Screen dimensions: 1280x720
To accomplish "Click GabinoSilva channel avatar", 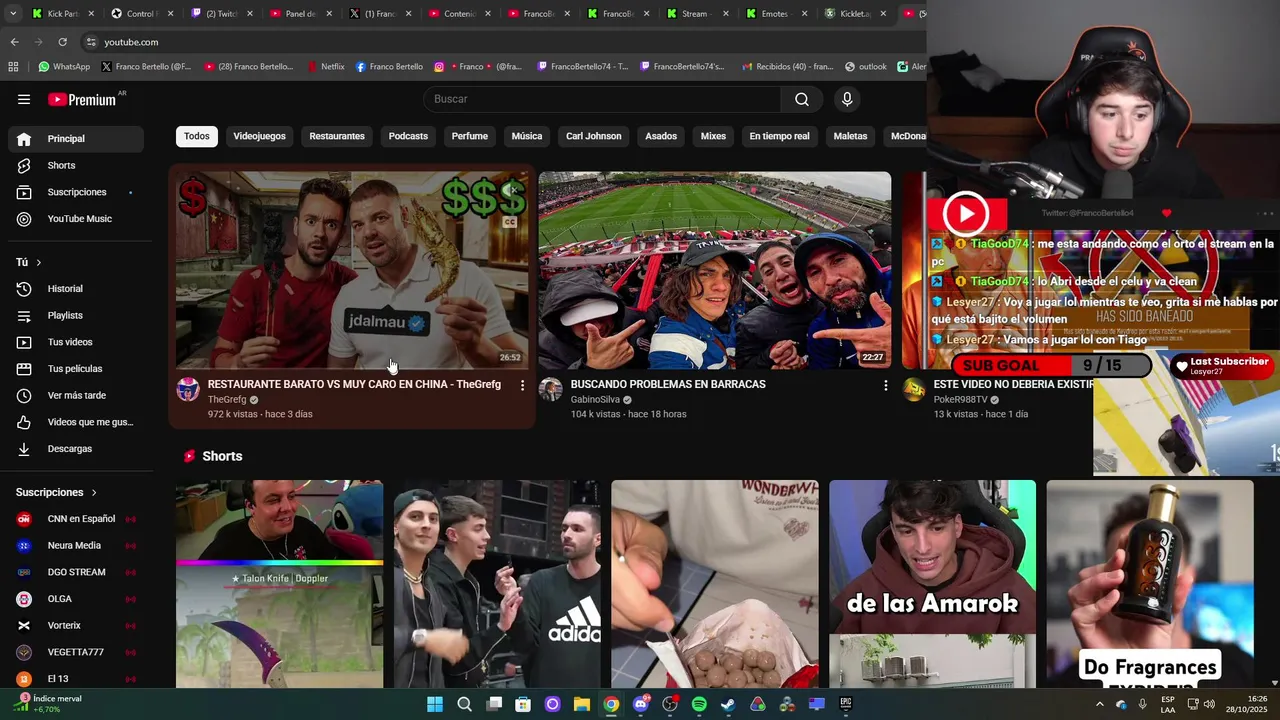I will pyautogui.click(x=551, y=390).
